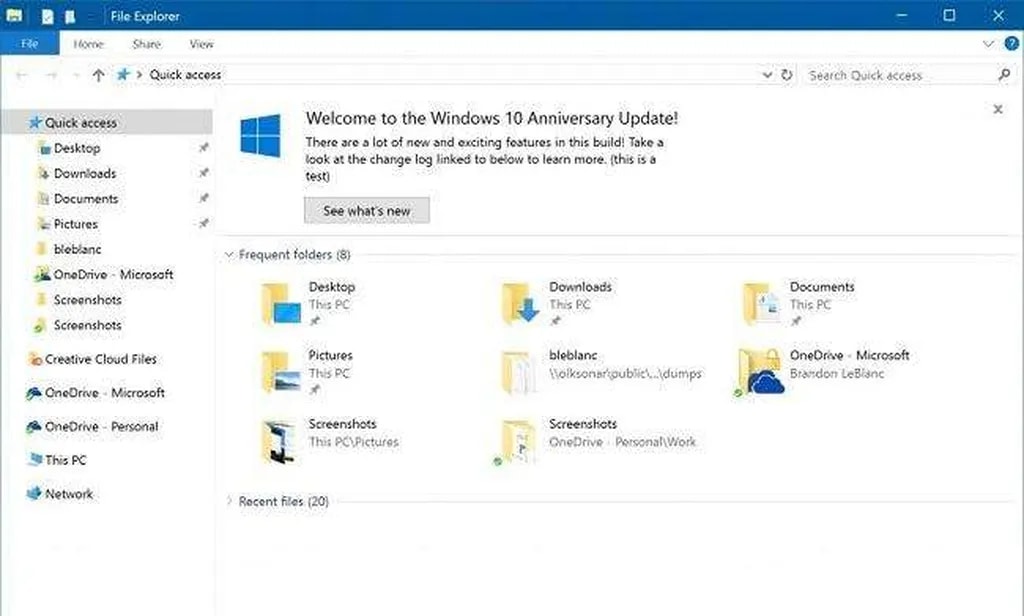Click the Windows logo in welcome banner
Viewport: 1024px width, 616px height.
click(x=260, y=135)
